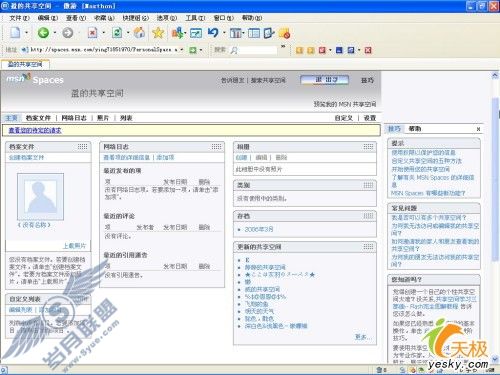
Task: Click the 创建 link in the 相册 module
Action: 241,157
